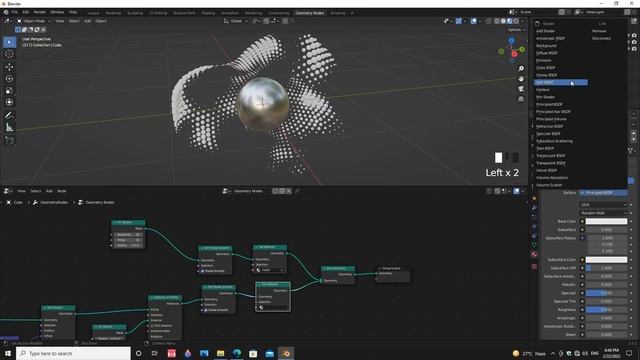Open the Edit menu
The image size is (640, 360).
click(26, 13)
